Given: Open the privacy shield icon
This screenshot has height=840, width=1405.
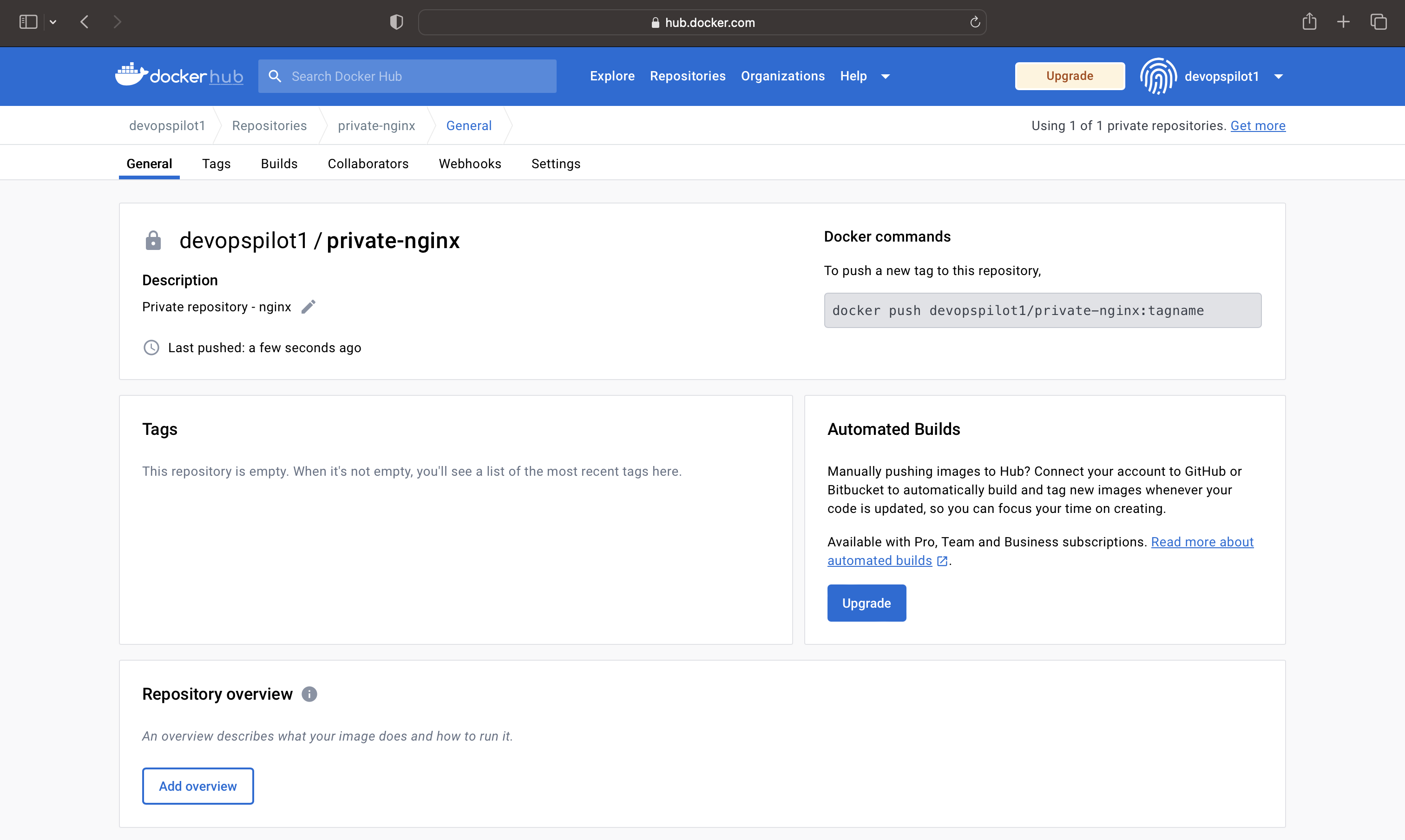Looking at the screenshot, I should [x=396, y=22].
